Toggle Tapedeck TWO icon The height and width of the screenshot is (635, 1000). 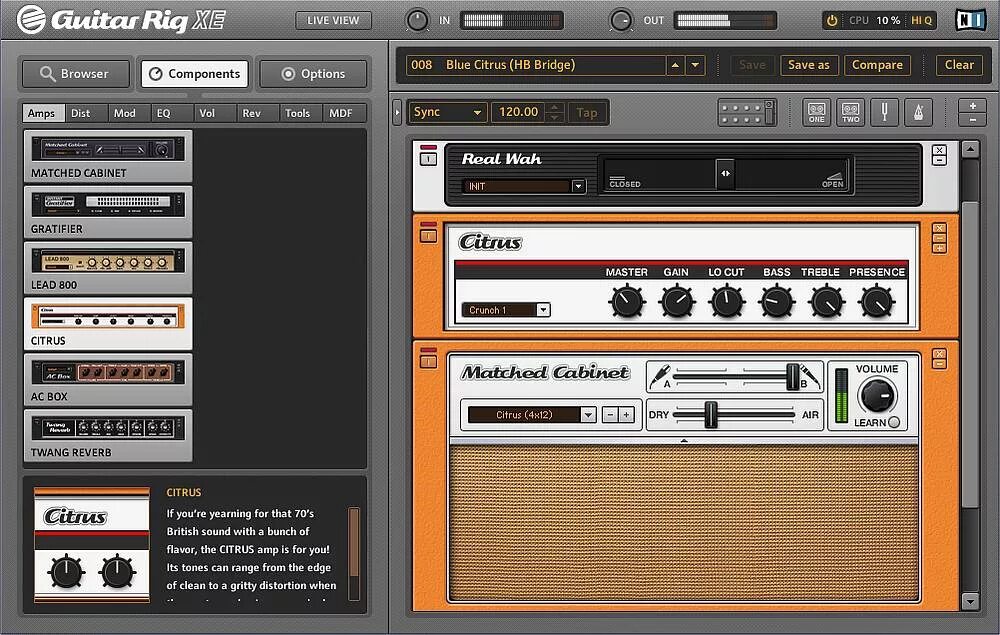pyautogui.click(x=851, y=113)
